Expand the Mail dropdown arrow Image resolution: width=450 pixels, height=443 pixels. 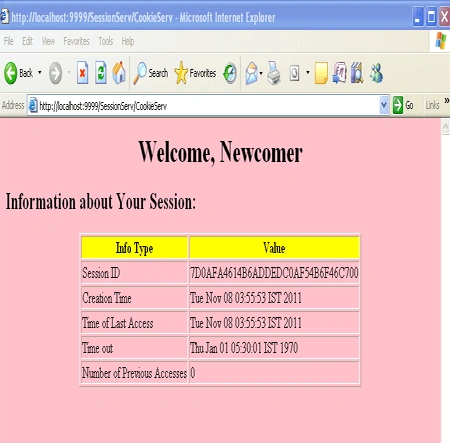[261, 73]
